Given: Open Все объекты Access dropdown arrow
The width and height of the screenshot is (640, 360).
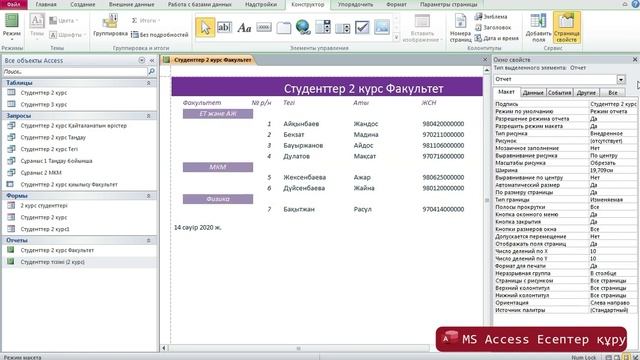Looking at the screenshot, I should point(142,60).
